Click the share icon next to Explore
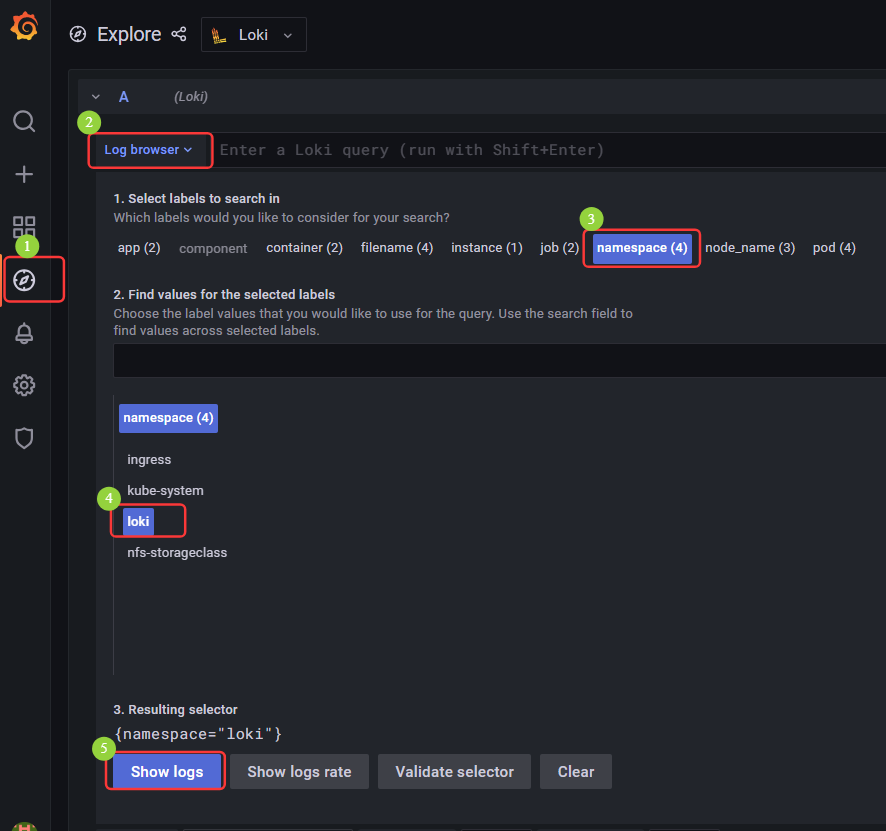Viewport: 886px width, 831px height. click(x=179, y=34)
